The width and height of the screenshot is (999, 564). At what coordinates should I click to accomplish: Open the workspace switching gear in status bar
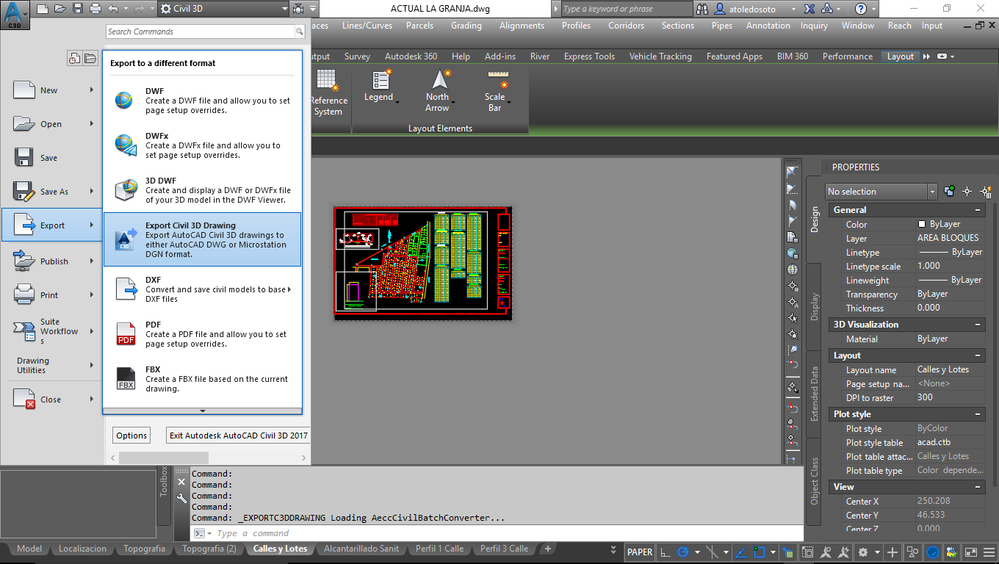863,553
